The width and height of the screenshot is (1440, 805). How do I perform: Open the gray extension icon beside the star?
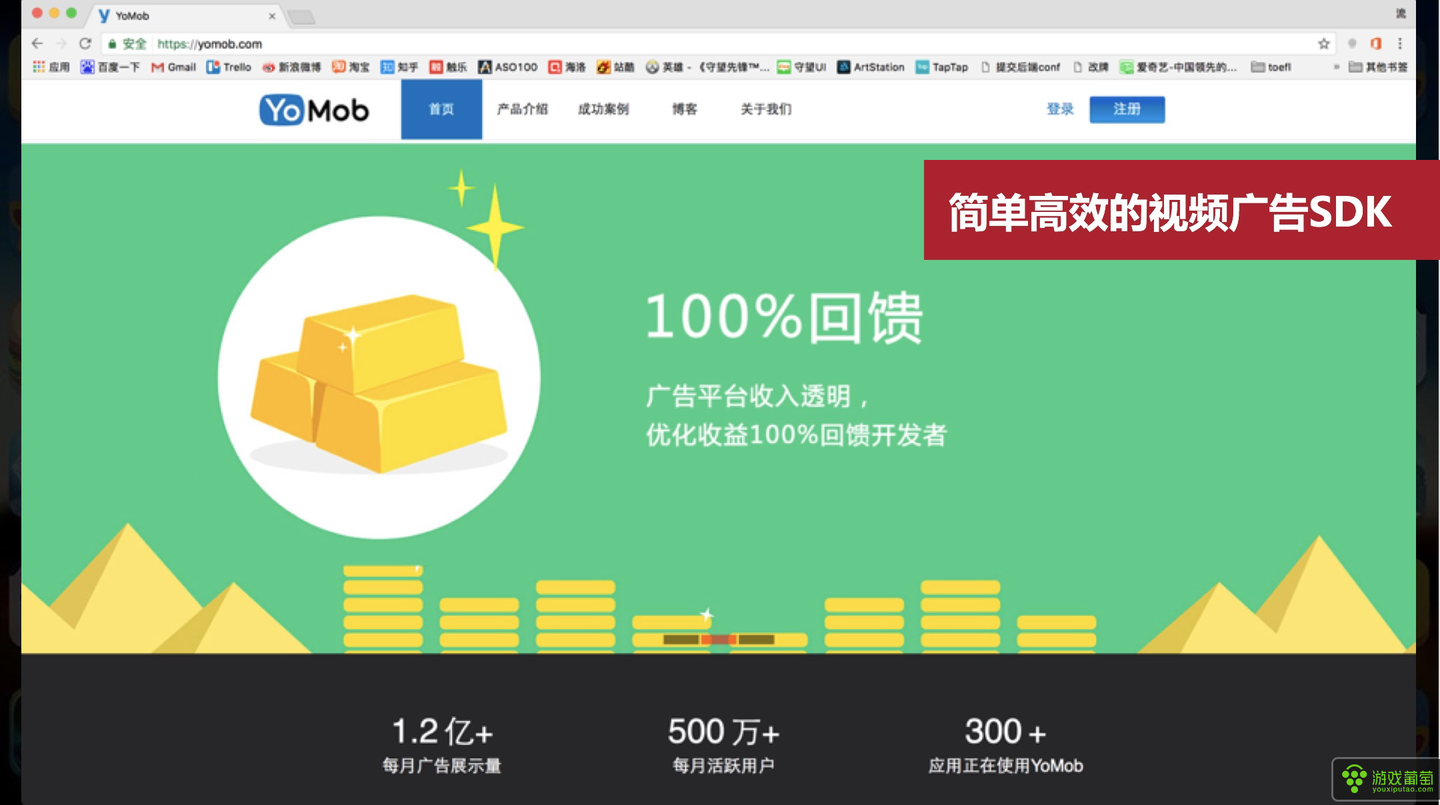(x=1352, y=44)
